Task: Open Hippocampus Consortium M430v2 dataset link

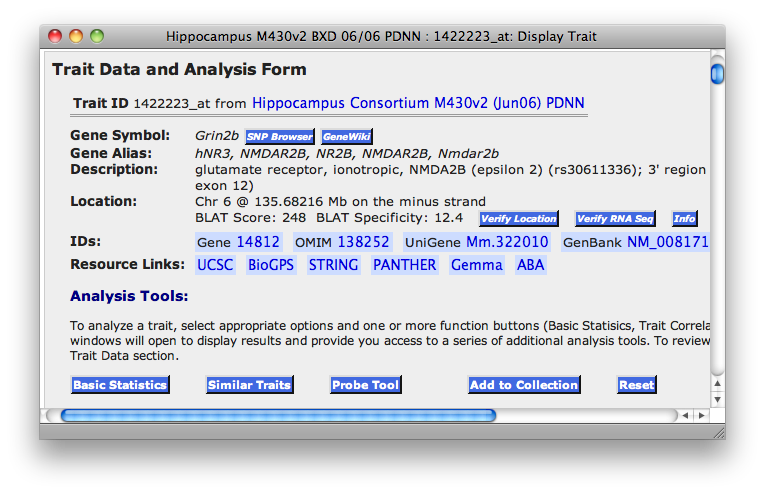Action: (418, 103)
